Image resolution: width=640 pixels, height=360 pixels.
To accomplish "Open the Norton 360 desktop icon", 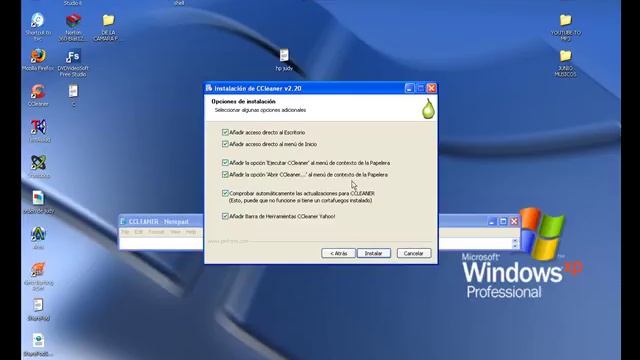I will click(73, 21).
